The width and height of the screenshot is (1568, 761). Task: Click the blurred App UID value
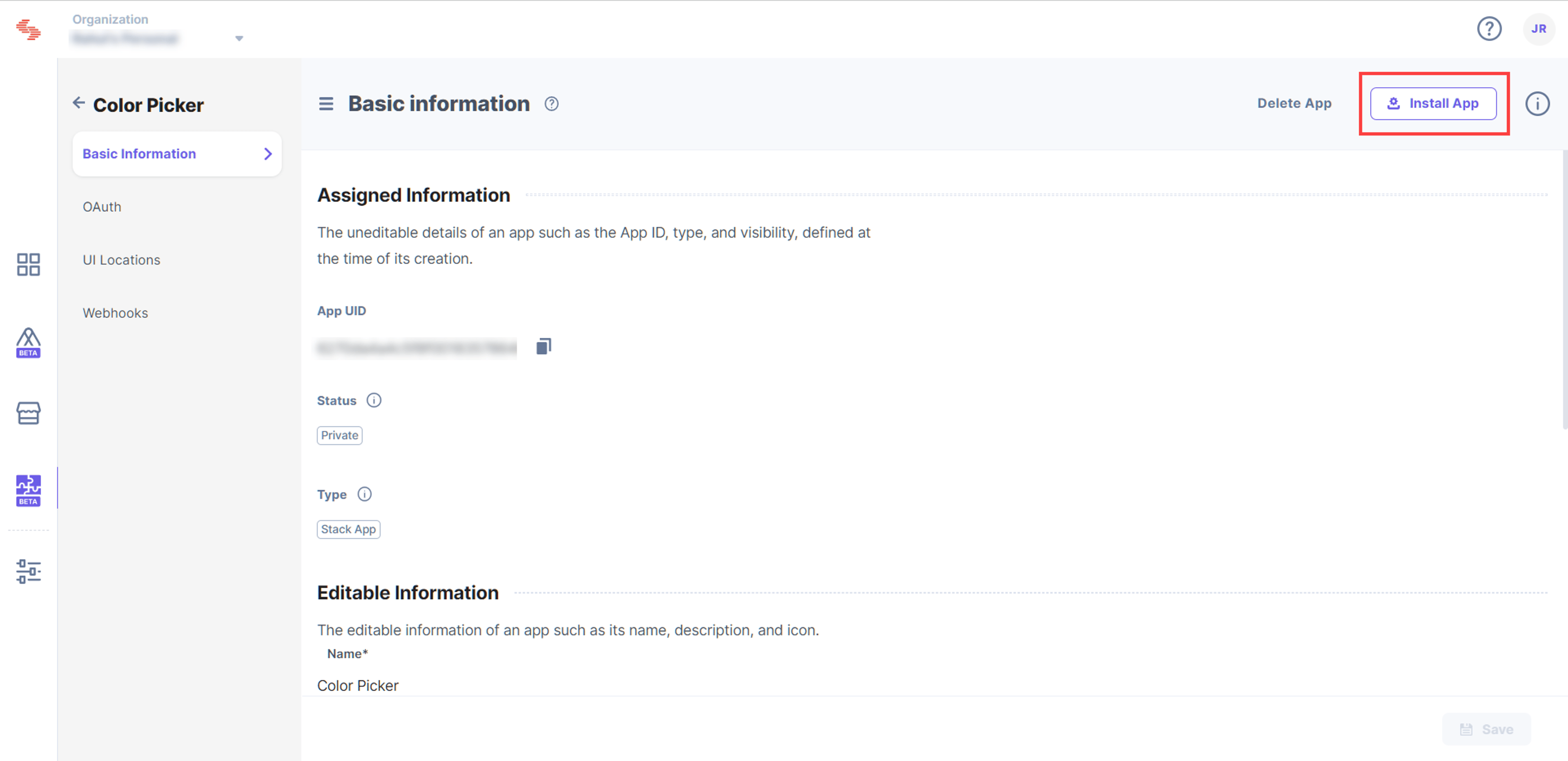pos(417,347)
